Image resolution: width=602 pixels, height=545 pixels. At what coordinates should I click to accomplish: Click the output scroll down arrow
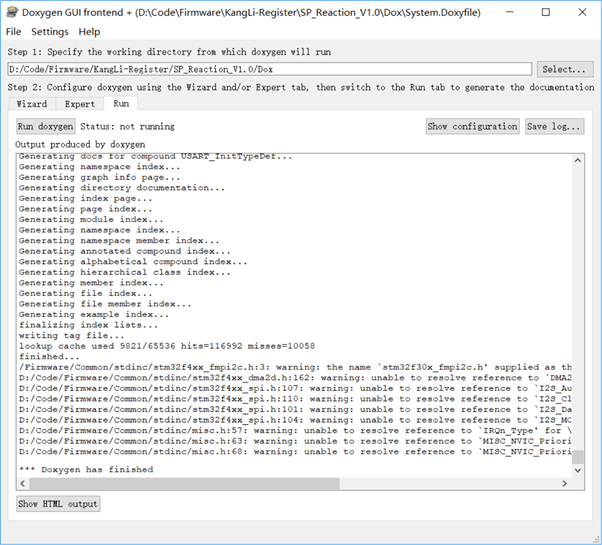pos(578,470)
